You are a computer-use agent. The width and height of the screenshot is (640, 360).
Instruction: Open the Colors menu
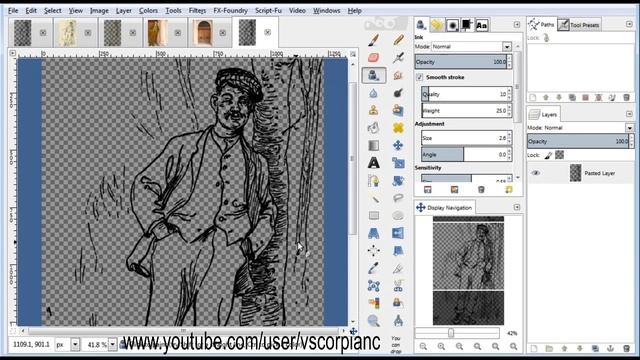pos(148,11)
